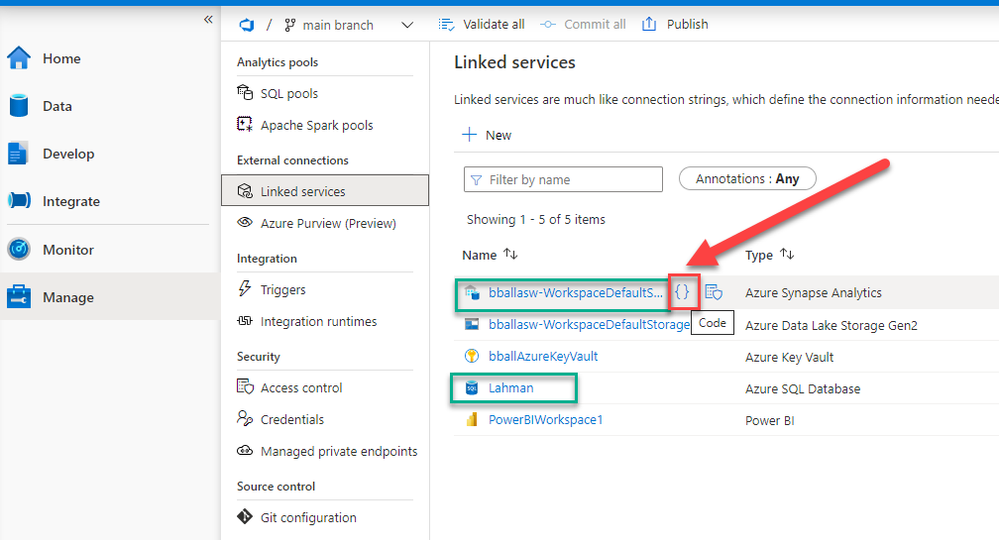Click the Monitor gauge icon
Viewport: 999px width, 540px height.
[x=19, y=249]
